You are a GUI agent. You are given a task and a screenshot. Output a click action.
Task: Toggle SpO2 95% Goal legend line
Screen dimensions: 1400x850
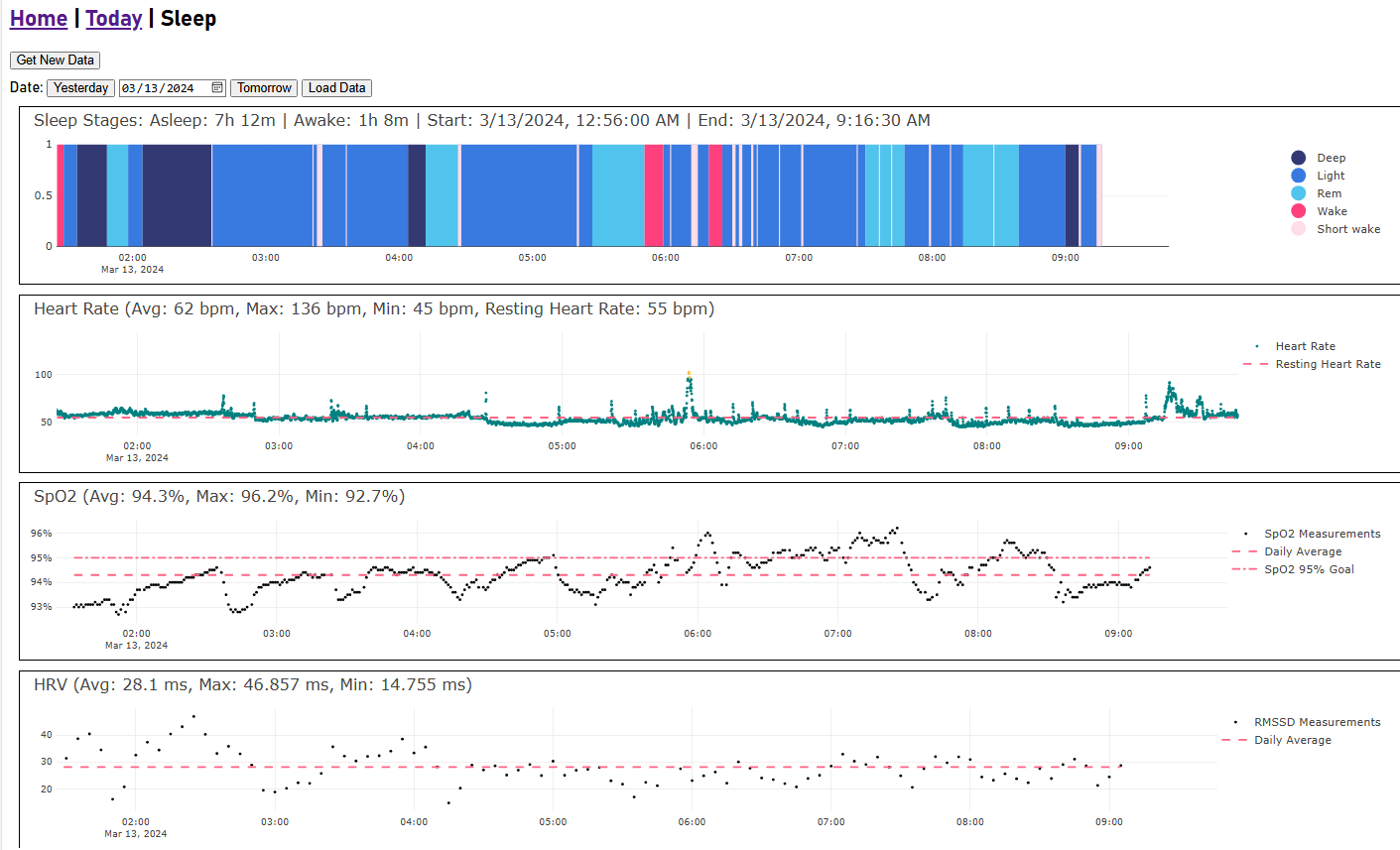coord(1245,569)
